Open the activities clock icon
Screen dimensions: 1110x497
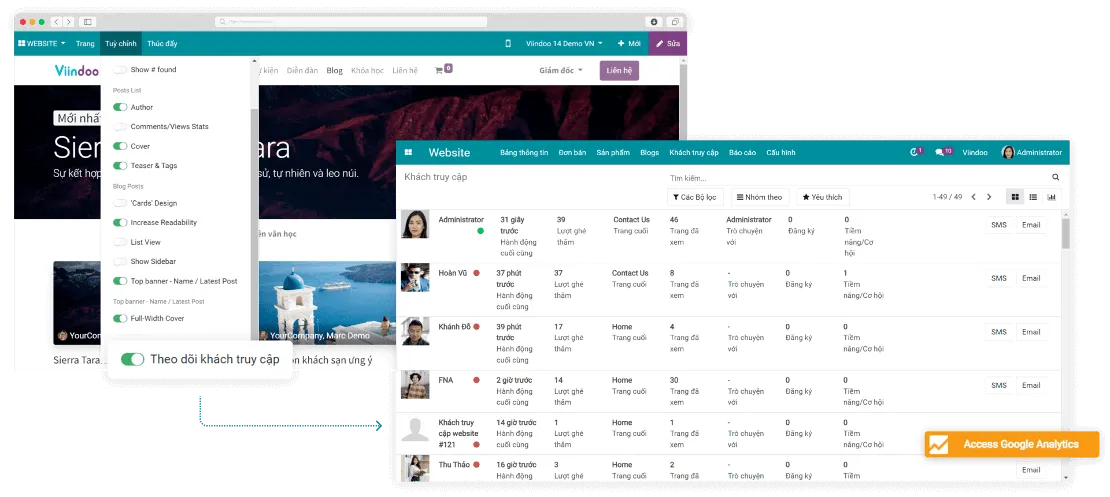tap(914, 152)
